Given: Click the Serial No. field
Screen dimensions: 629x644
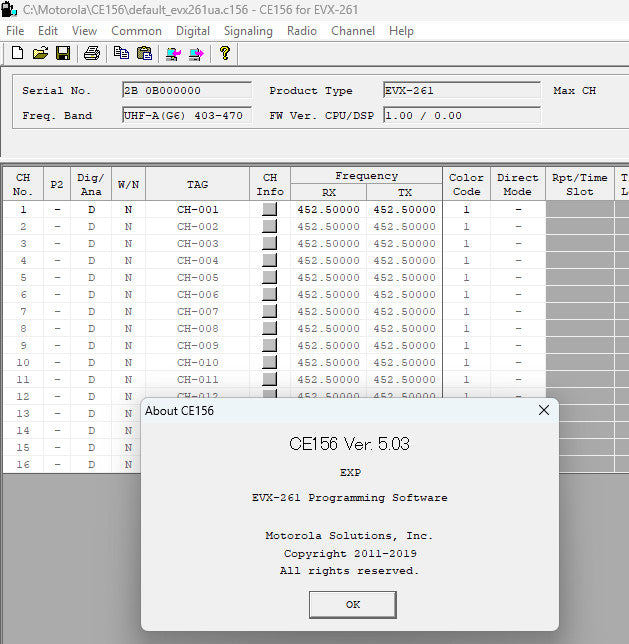Looking at the screenshot, I should coord(187,90).
